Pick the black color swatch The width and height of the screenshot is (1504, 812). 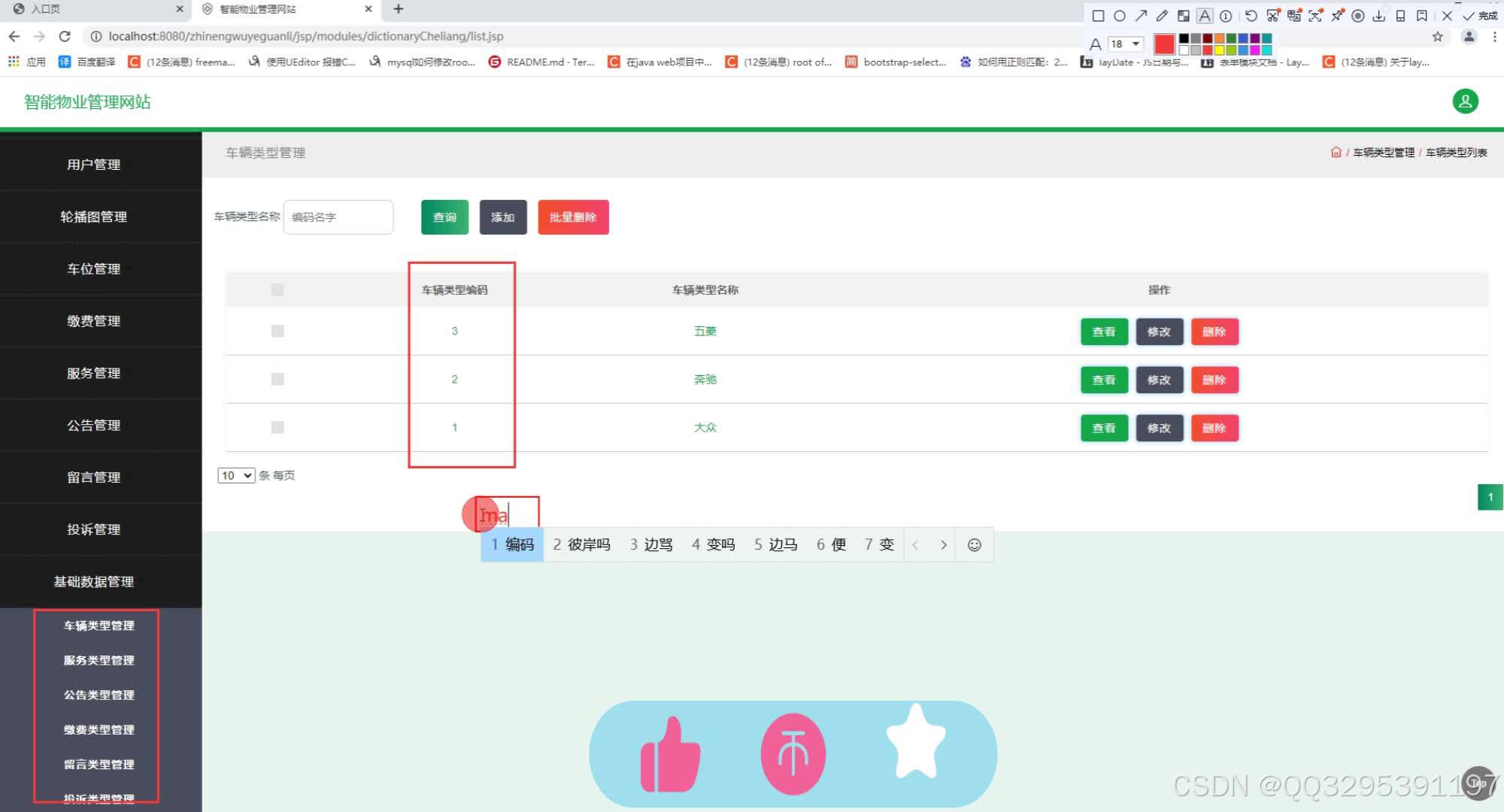(x=1184, y=38)
